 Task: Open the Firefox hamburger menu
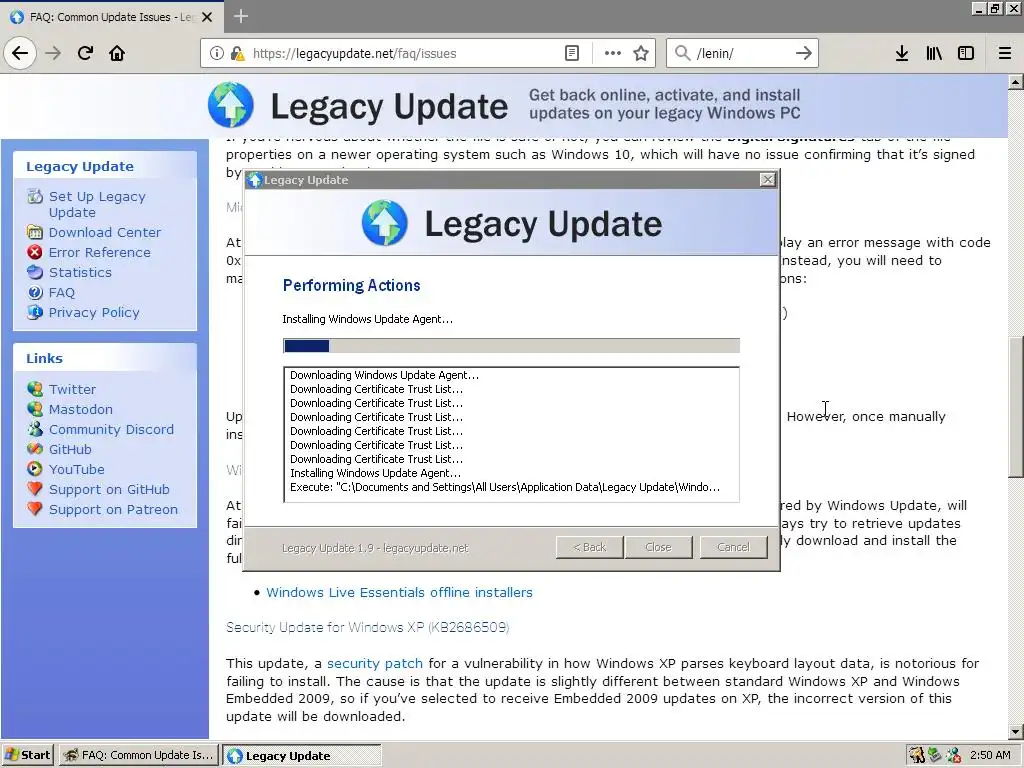[1005, 54]
